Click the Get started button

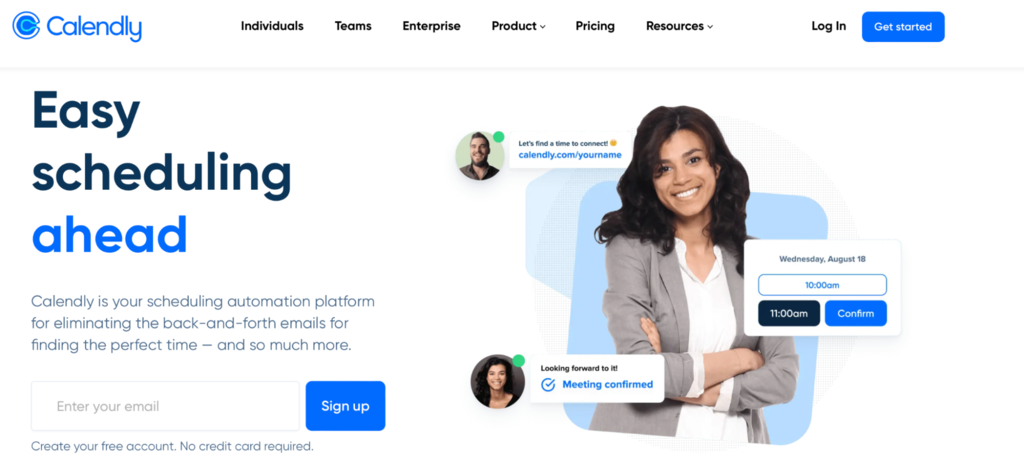tap(903, 27)
